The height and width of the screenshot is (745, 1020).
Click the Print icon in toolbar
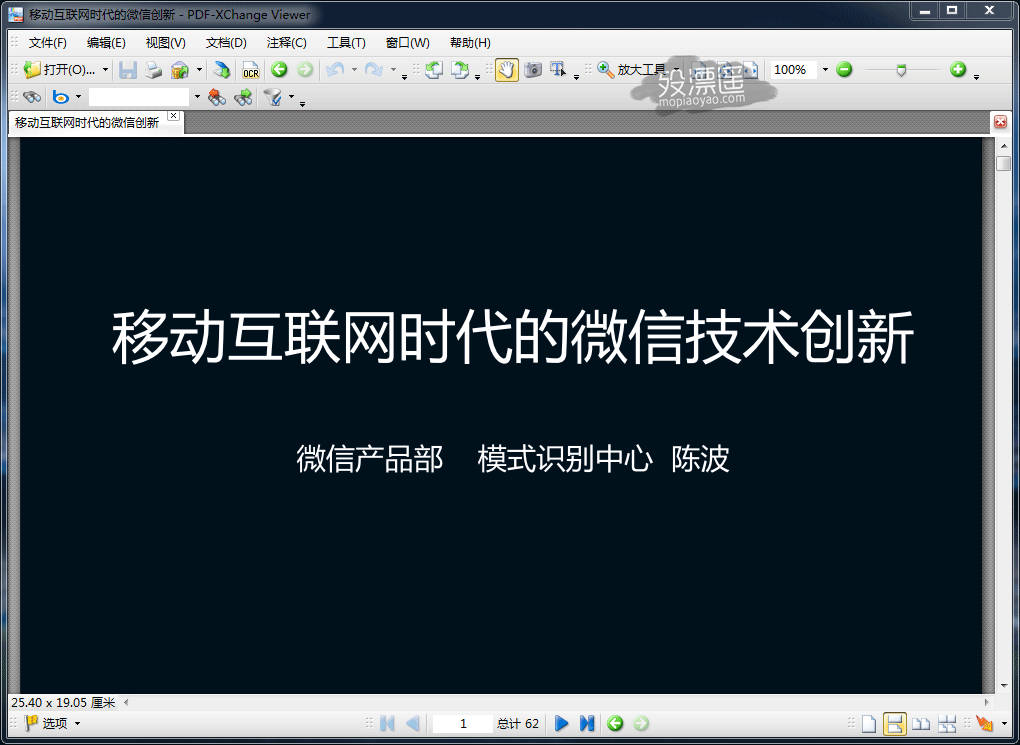(x=153, y=70)
